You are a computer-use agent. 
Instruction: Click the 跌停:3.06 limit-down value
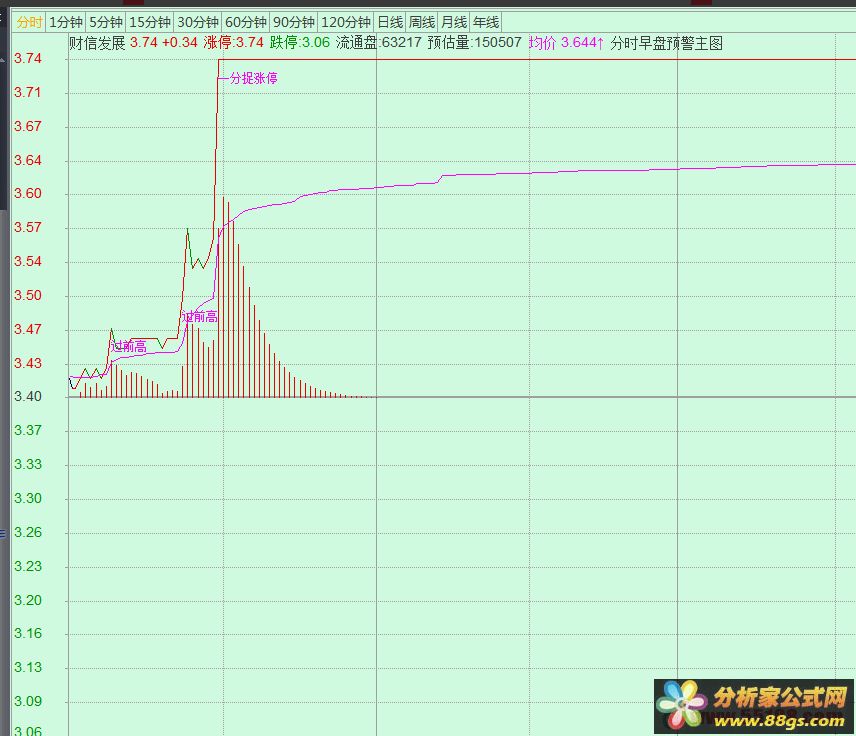[300, 43]
